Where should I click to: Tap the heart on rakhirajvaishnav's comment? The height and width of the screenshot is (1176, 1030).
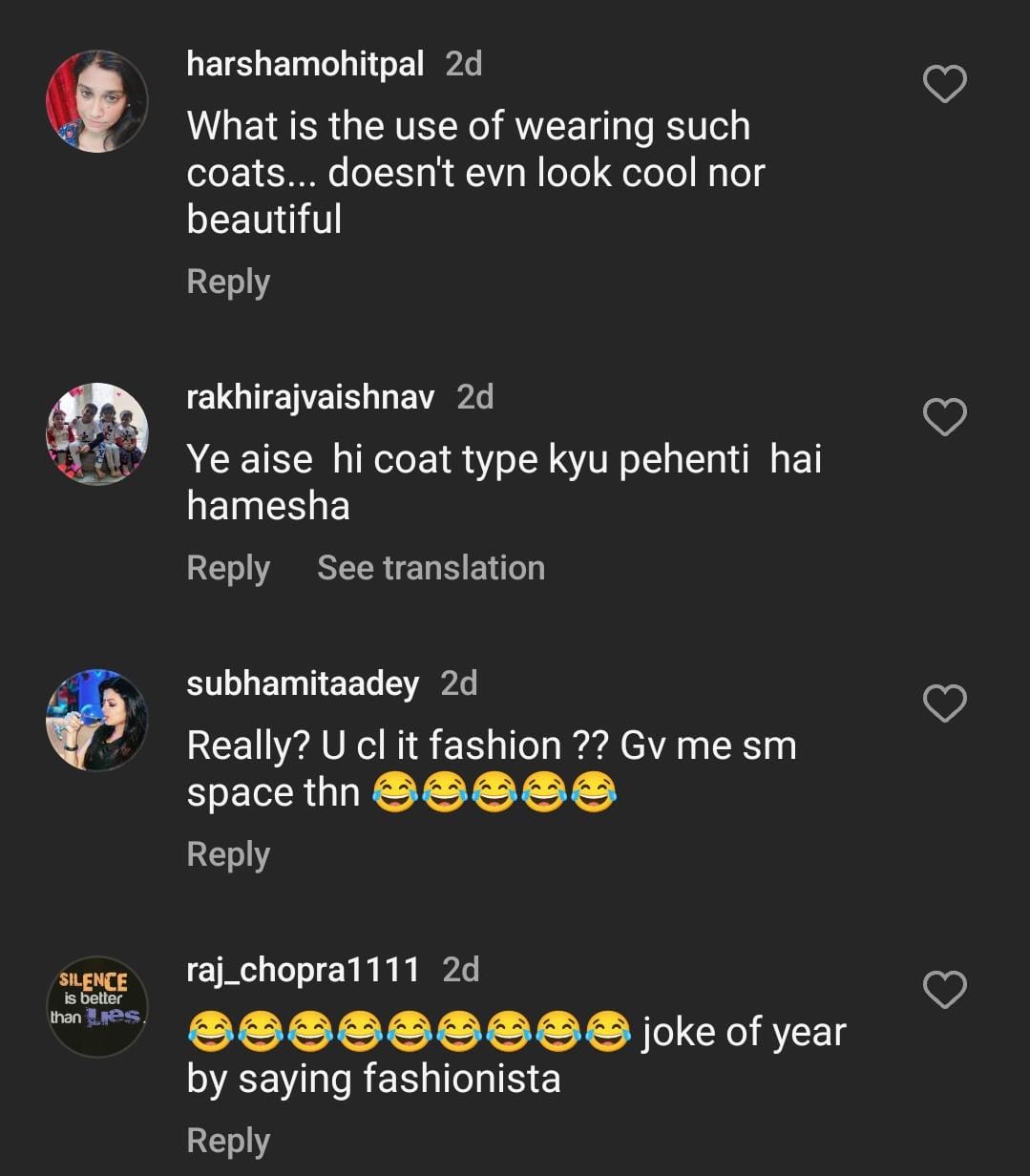coord(945,417)
